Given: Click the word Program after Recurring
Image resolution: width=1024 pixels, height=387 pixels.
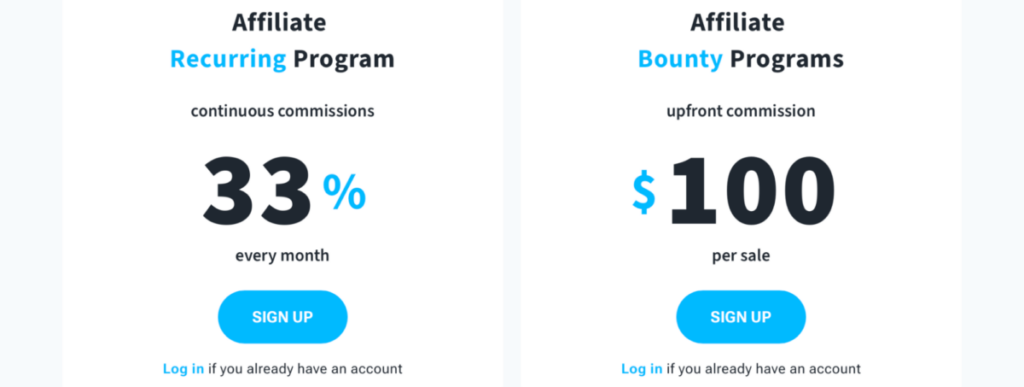Looking at the screenshot, I should tap(344, 59).
